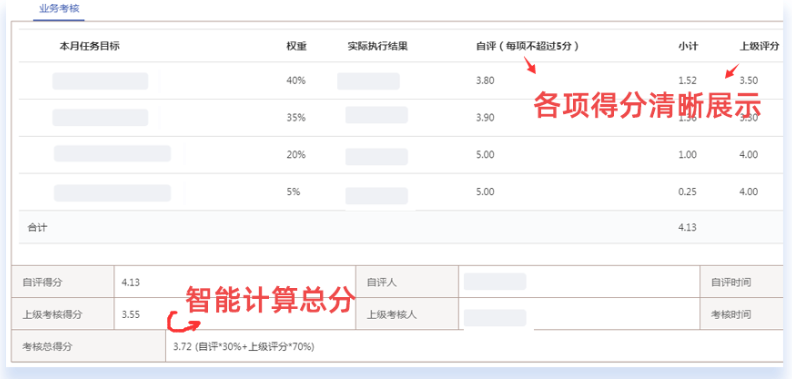Open the 业务考核 tab
The image size is (792, 384).
(x=59, y=9)
